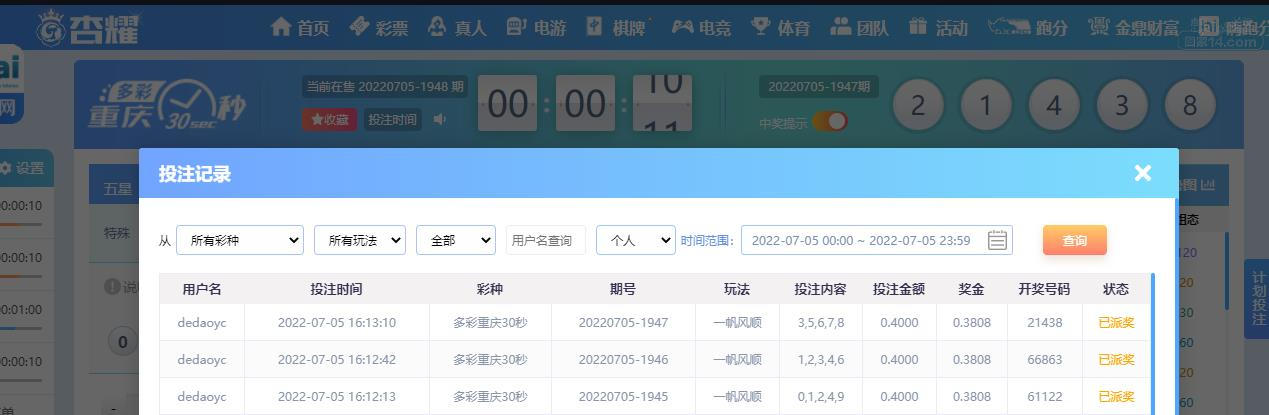
Task: Click period 20220705-1946 in the table
Action: click(x=623, y=360)
